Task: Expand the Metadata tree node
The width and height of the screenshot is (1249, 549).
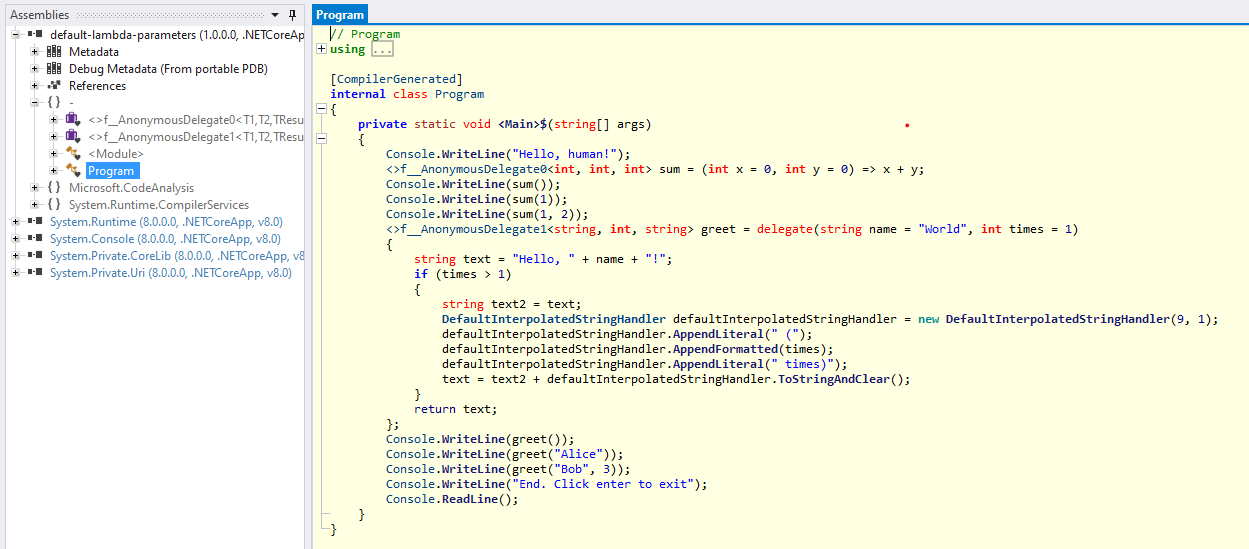Action: click(35, 52)
